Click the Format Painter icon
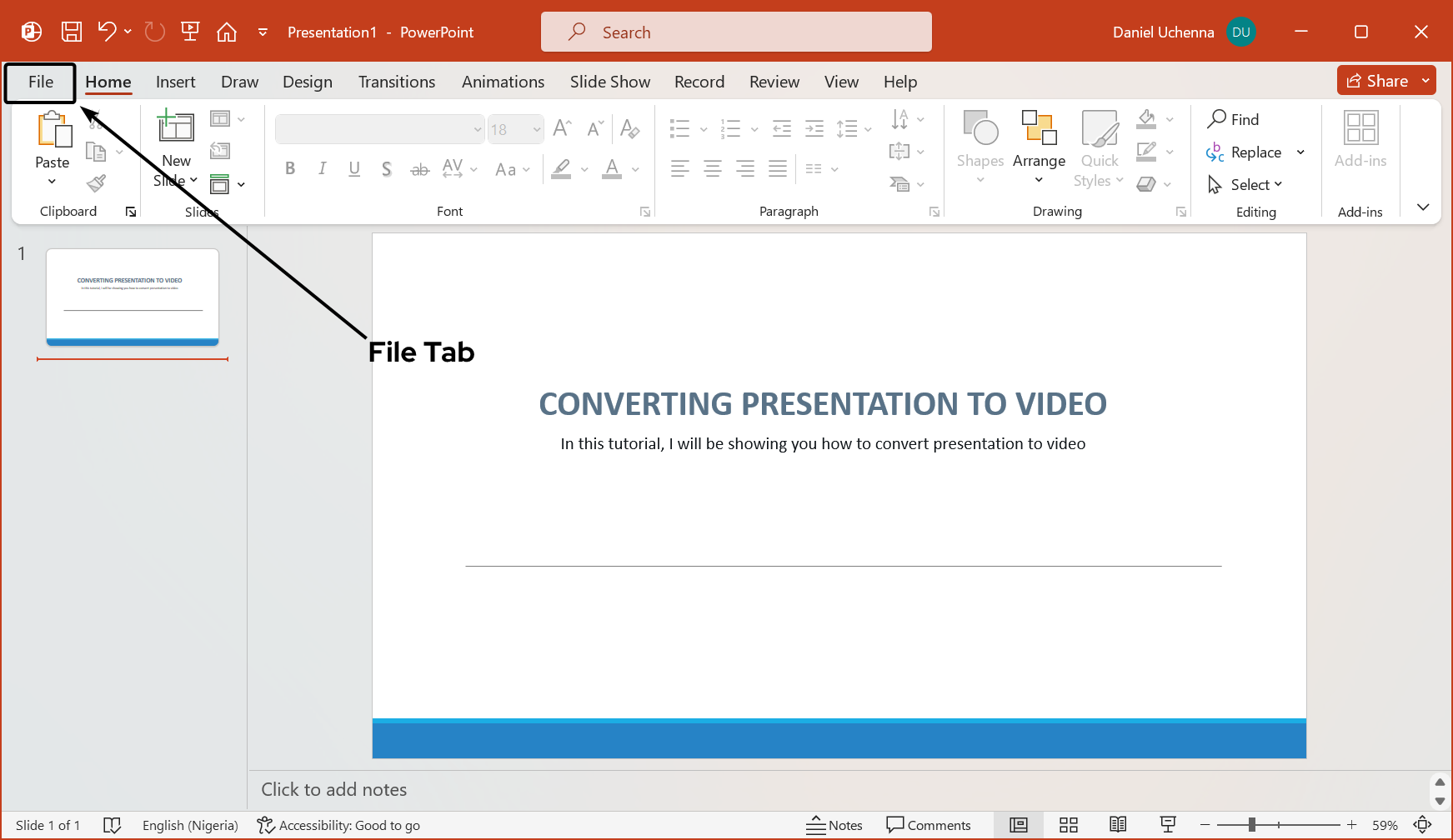 [x=96, y=182]
